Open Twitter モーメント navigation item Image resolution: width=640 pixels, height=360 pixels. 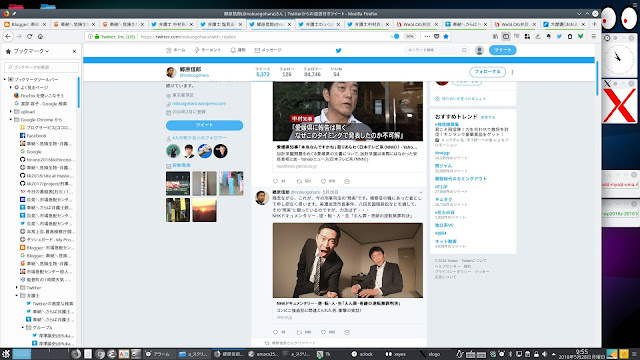(x=207, y=50)
